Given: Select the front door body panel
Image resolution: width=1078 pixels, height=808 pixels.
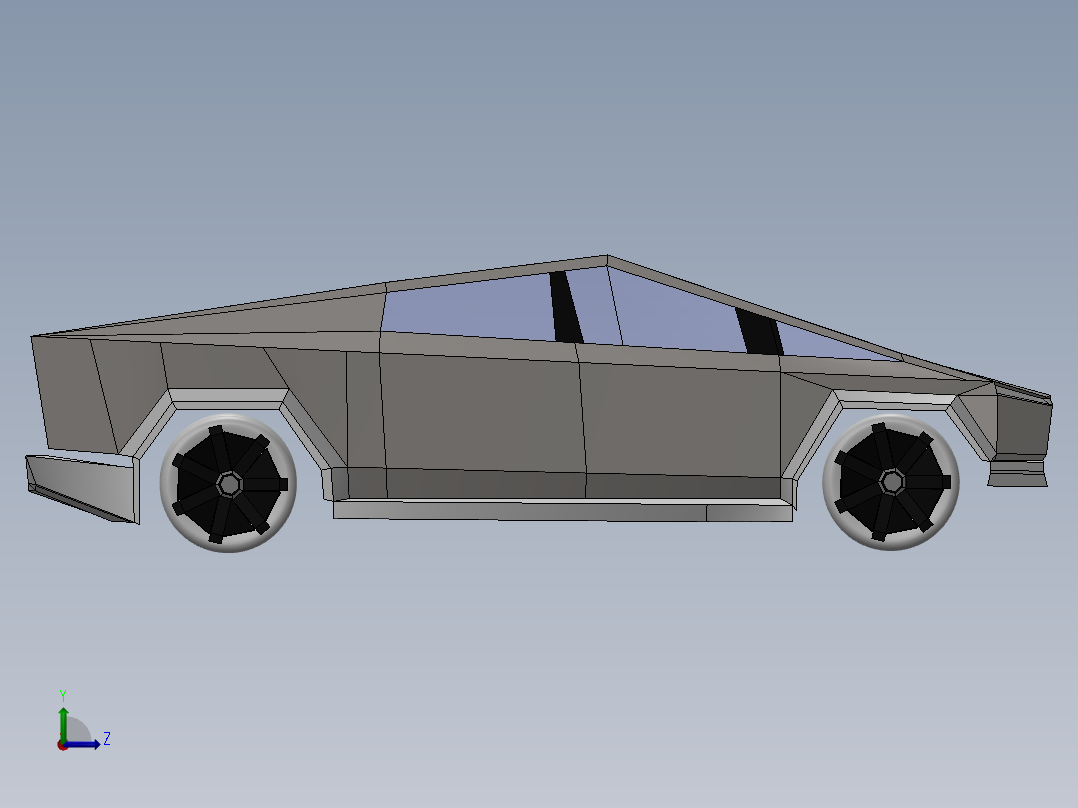Looking at the screenshot, I should pos(681,419).
